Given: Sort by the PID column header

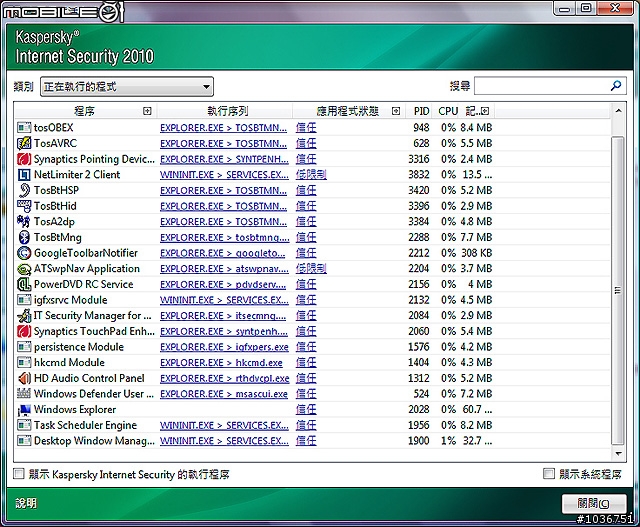Looking at the screenshot, I should point(421,111).
